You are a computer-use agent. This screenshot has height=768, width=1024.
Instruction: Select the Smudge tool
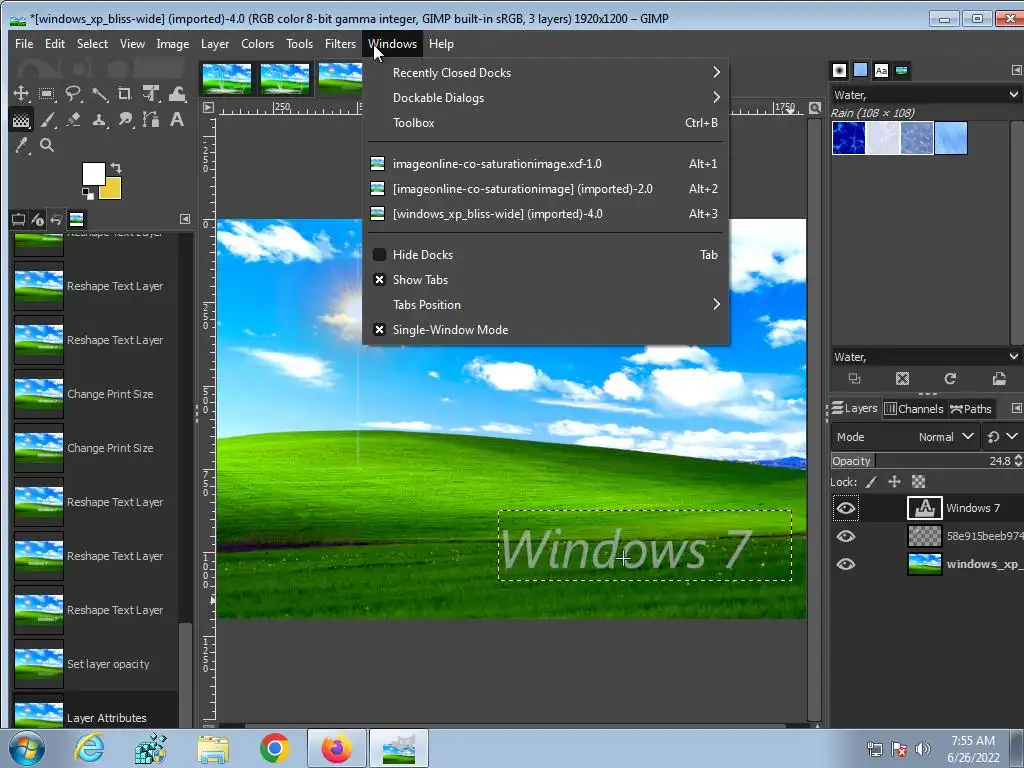[x=125, y=120]
